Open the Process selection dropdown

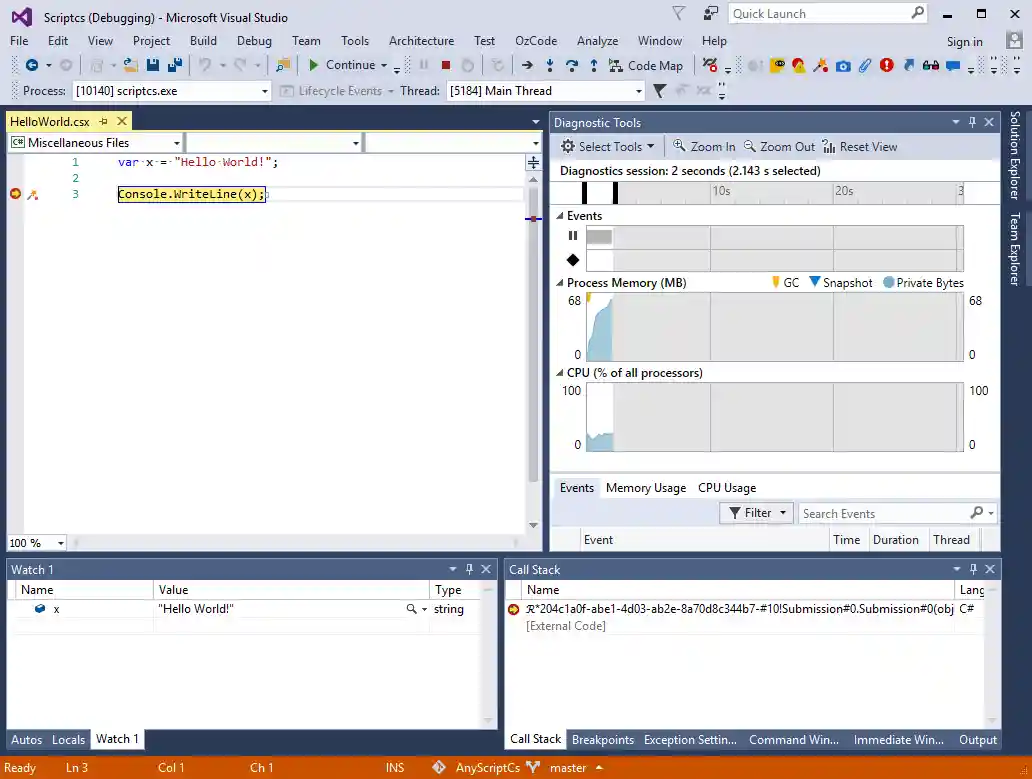(265, 91)
